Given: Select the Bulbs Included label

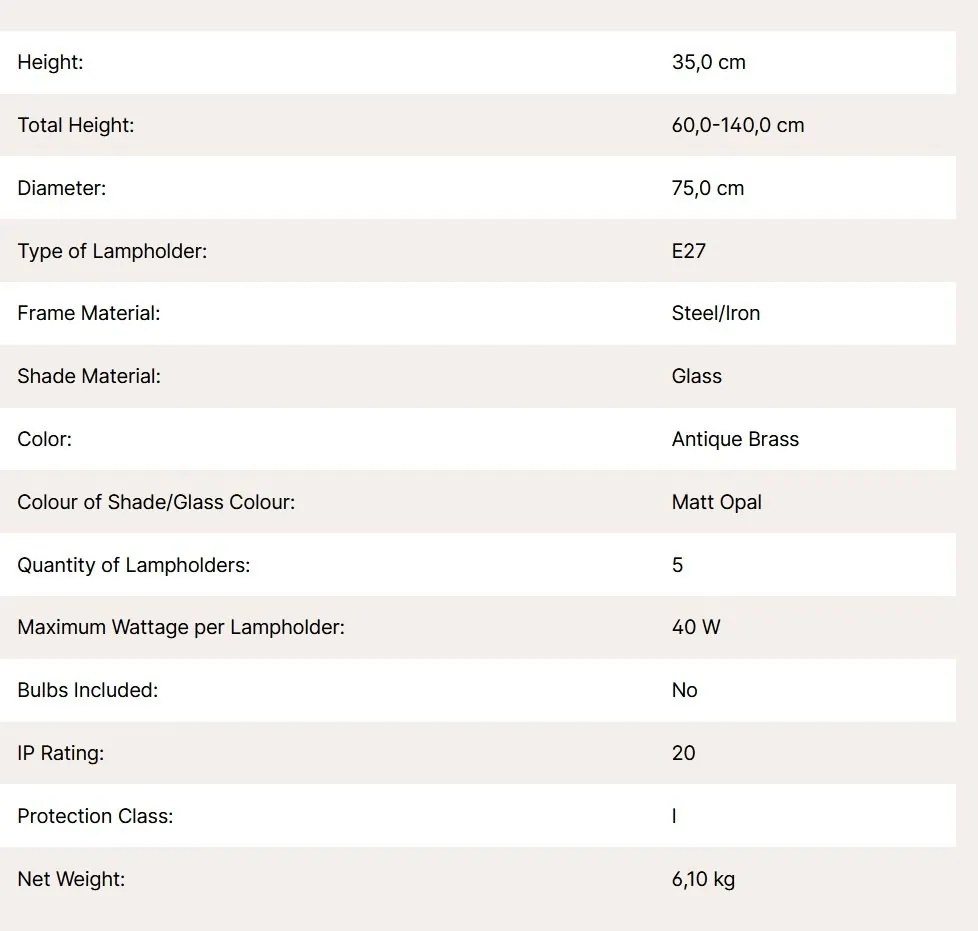Looking at the screenshot, I should (x=88, y=690).
